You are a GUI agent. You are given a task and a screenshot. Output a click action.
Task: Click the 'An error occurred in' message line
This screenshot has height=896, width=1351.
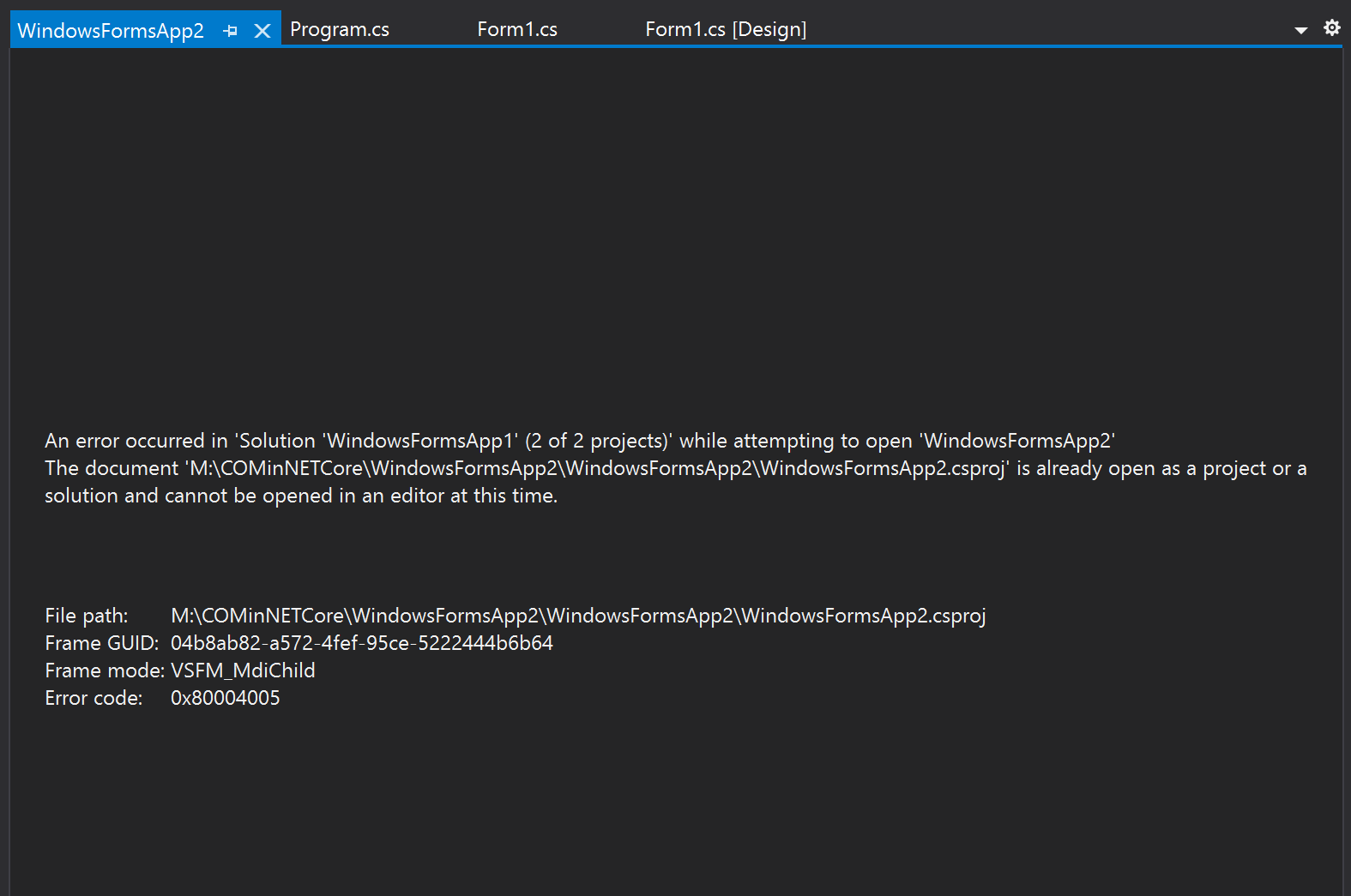tap(580, 441)
